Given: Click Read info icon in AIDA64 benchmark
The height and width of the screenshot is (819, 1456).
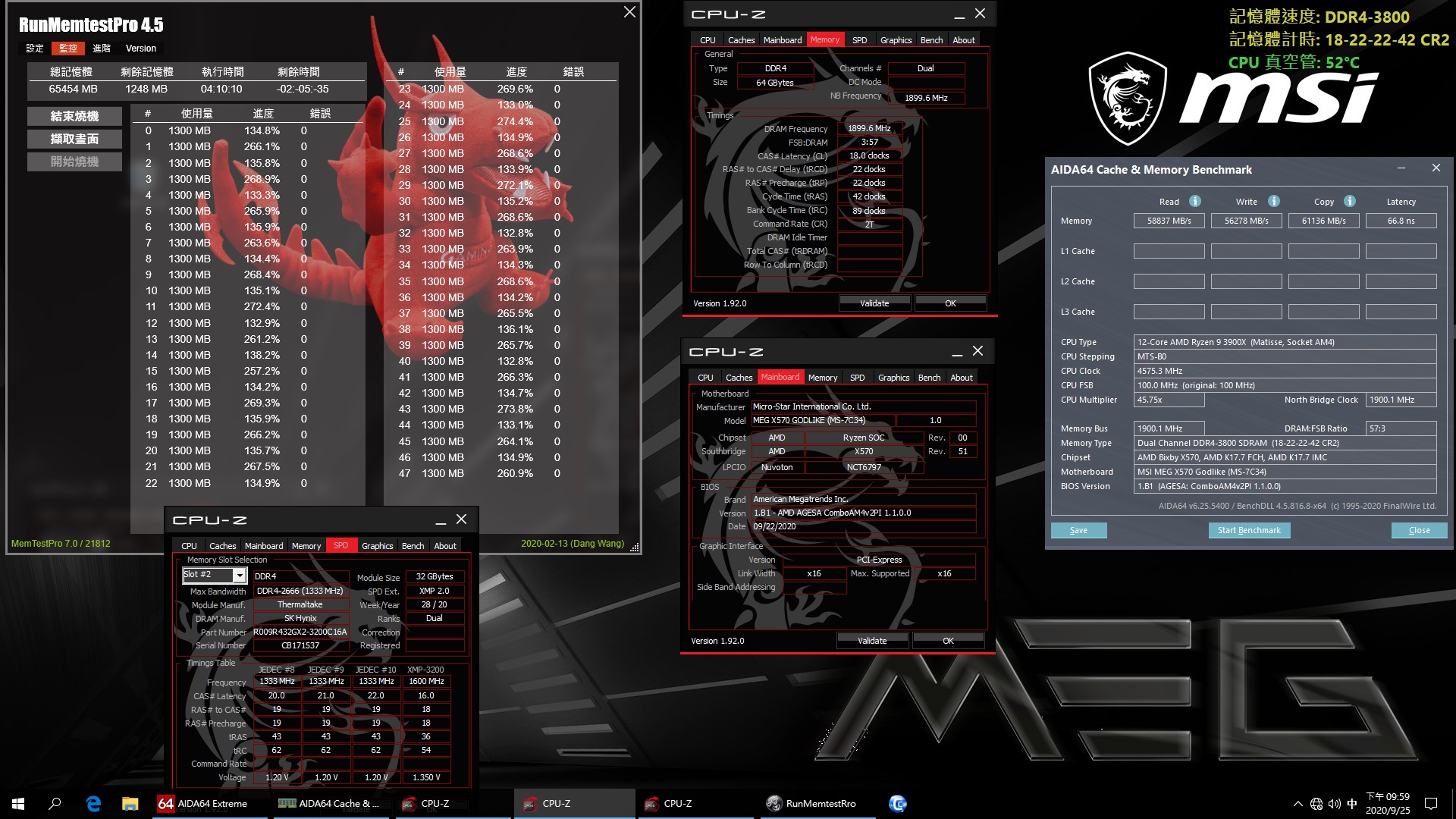Looking at the screenshot, I should click(x=1195, y=201).
